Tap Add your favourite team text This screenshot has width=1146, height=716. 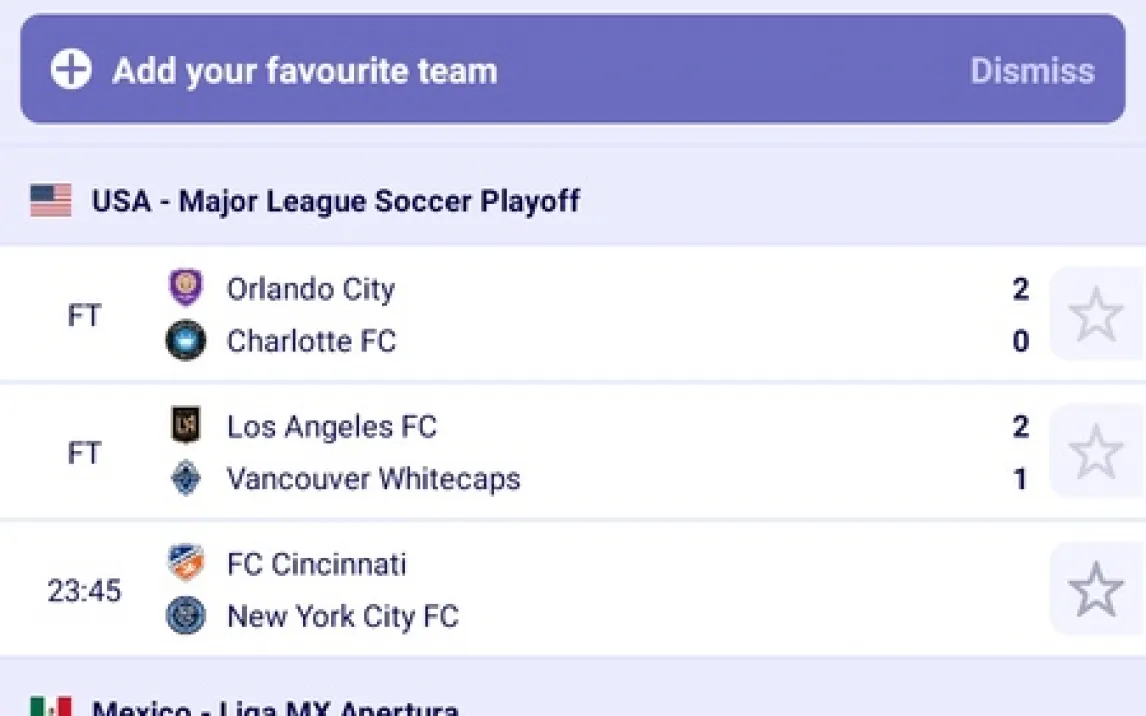tap(304, 70)
